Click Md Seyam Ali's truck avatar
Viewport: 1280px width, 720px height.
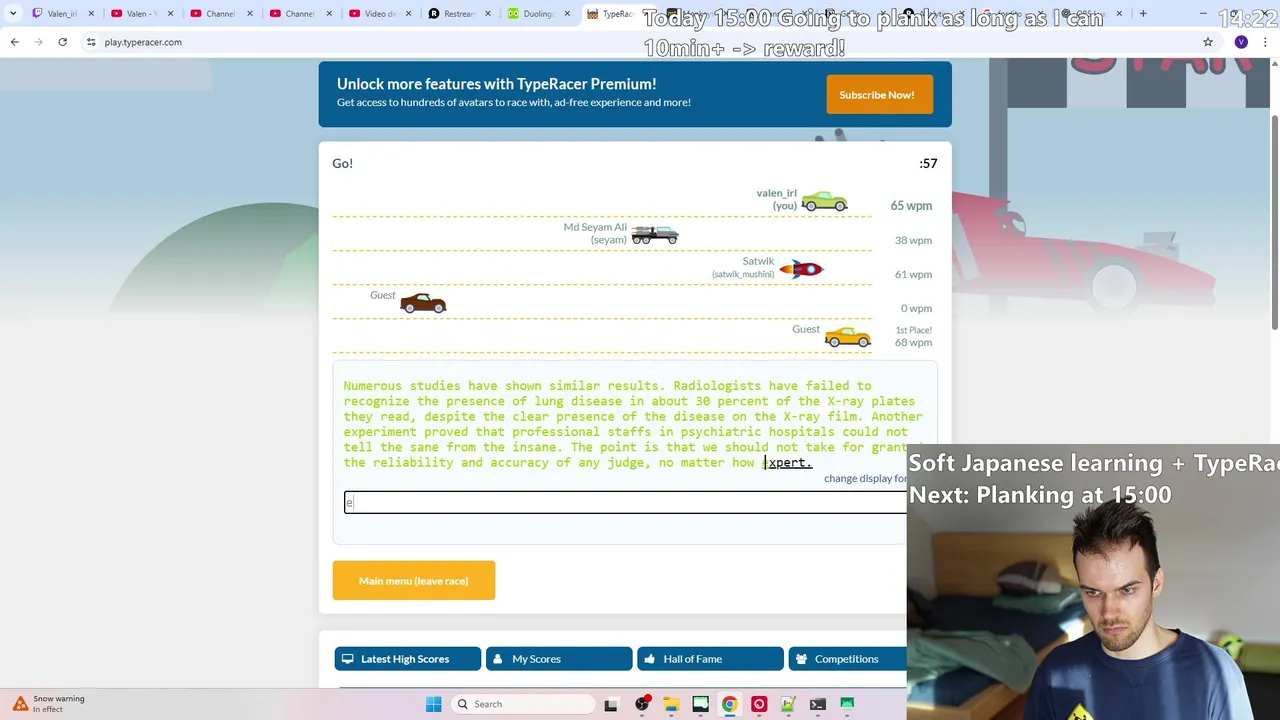(x=655, y=235)
